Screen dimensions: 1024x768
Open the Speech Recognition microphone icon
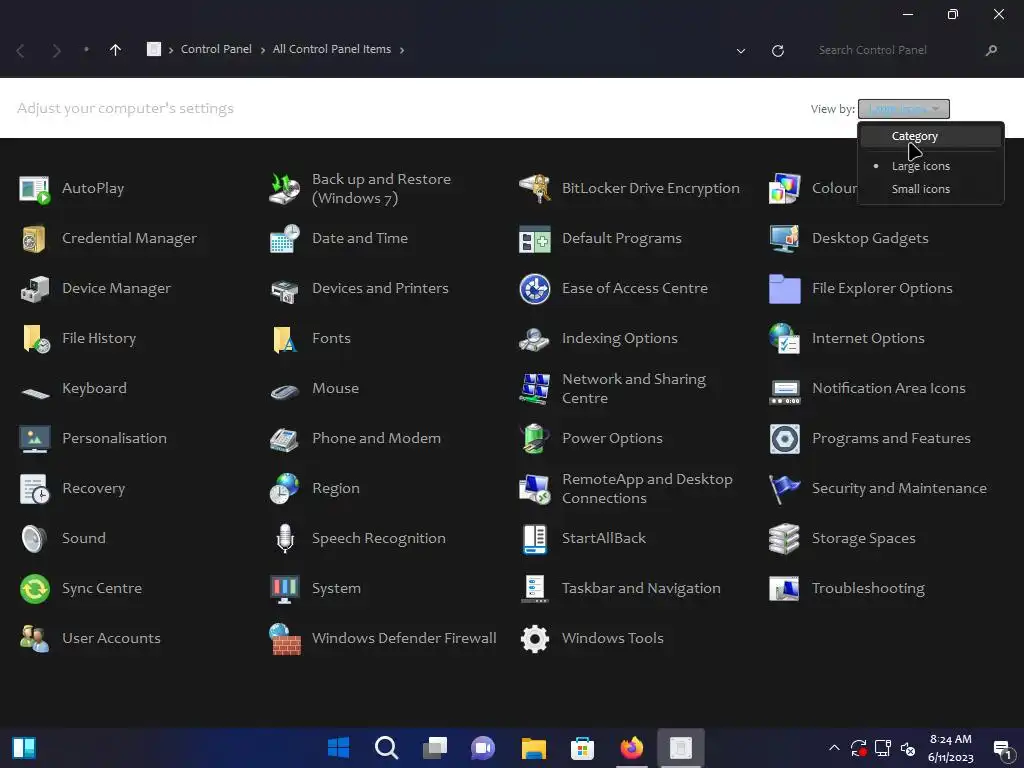(285, 539)
